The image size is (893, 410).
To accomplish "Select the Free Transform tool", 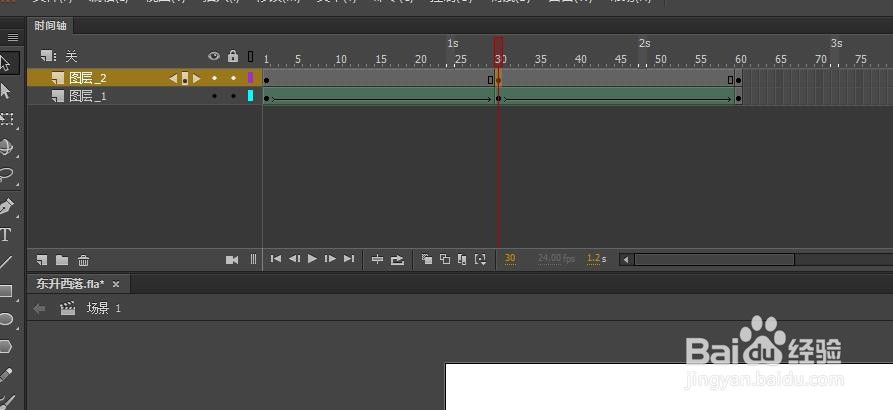I will pyautogui.click(x=6, y=118).
